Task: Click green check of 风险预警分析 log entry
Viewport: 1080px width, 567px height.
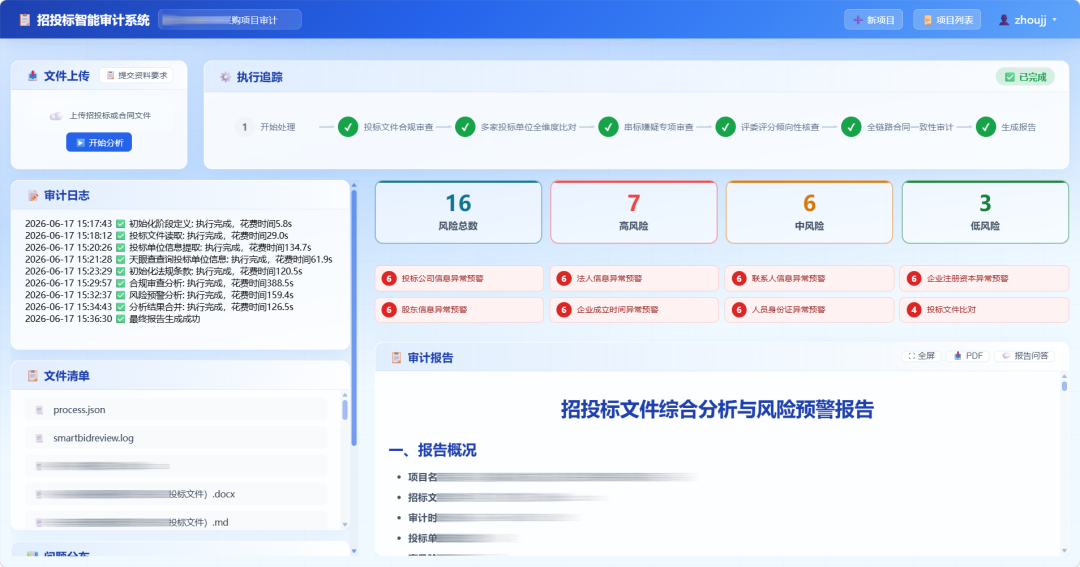Action: (x=121, y=295)
